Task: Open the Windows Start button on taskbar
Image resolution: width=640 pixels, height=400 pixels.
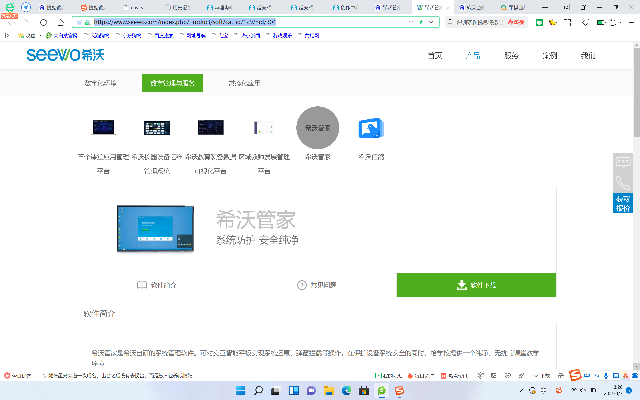Action: click(239, 388)
